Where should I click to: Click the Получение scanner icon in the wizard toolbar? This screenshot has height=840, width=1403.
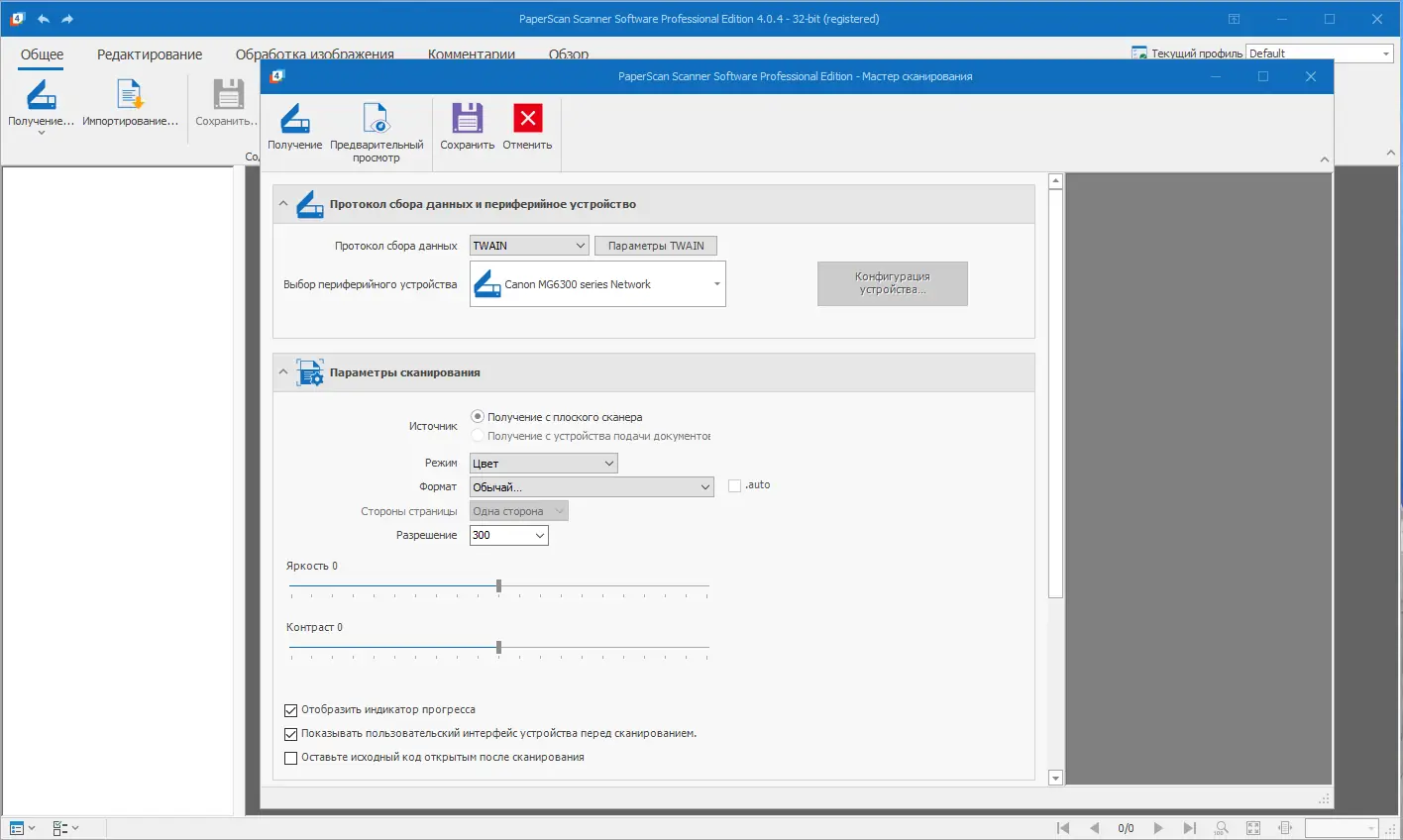pos(295,119)
